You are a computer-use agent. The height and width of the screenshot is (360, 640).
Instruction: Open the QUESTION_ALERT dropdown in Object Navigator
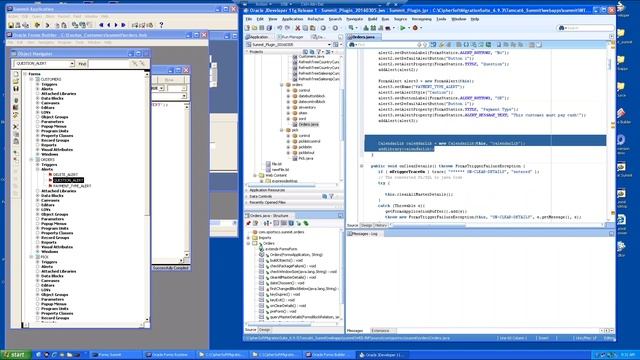[x=72, y=64]
